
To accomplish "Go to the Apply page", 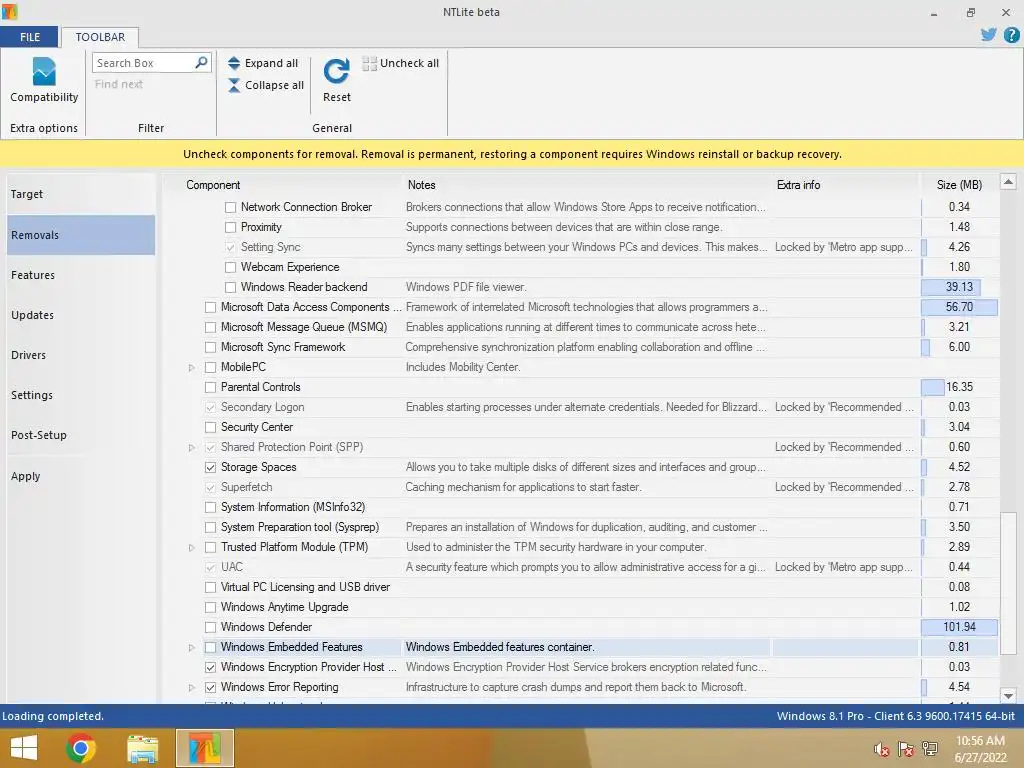I will [81, 476].
